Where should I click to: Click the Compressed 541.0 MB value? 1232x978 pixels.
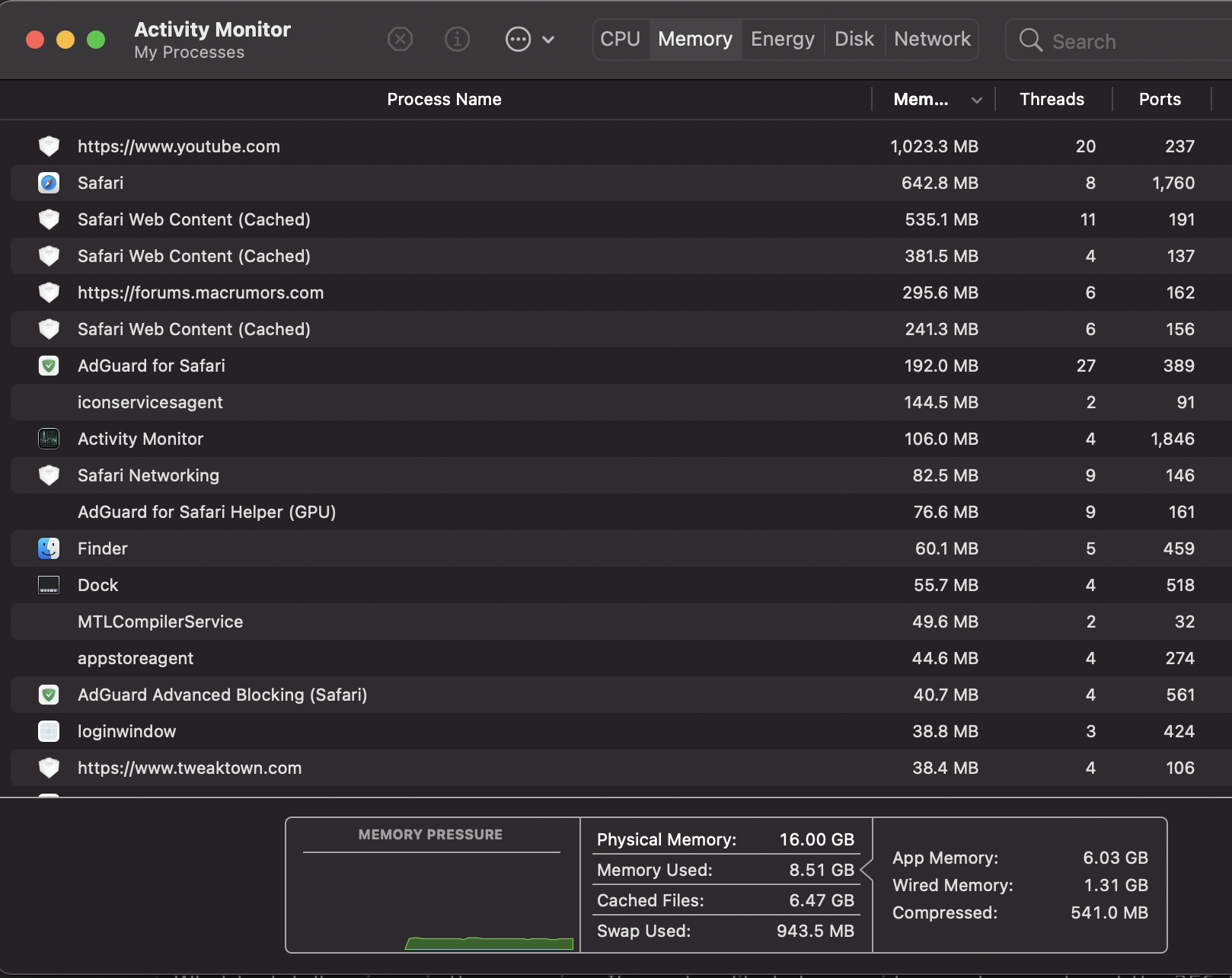tap(1109, 912)
